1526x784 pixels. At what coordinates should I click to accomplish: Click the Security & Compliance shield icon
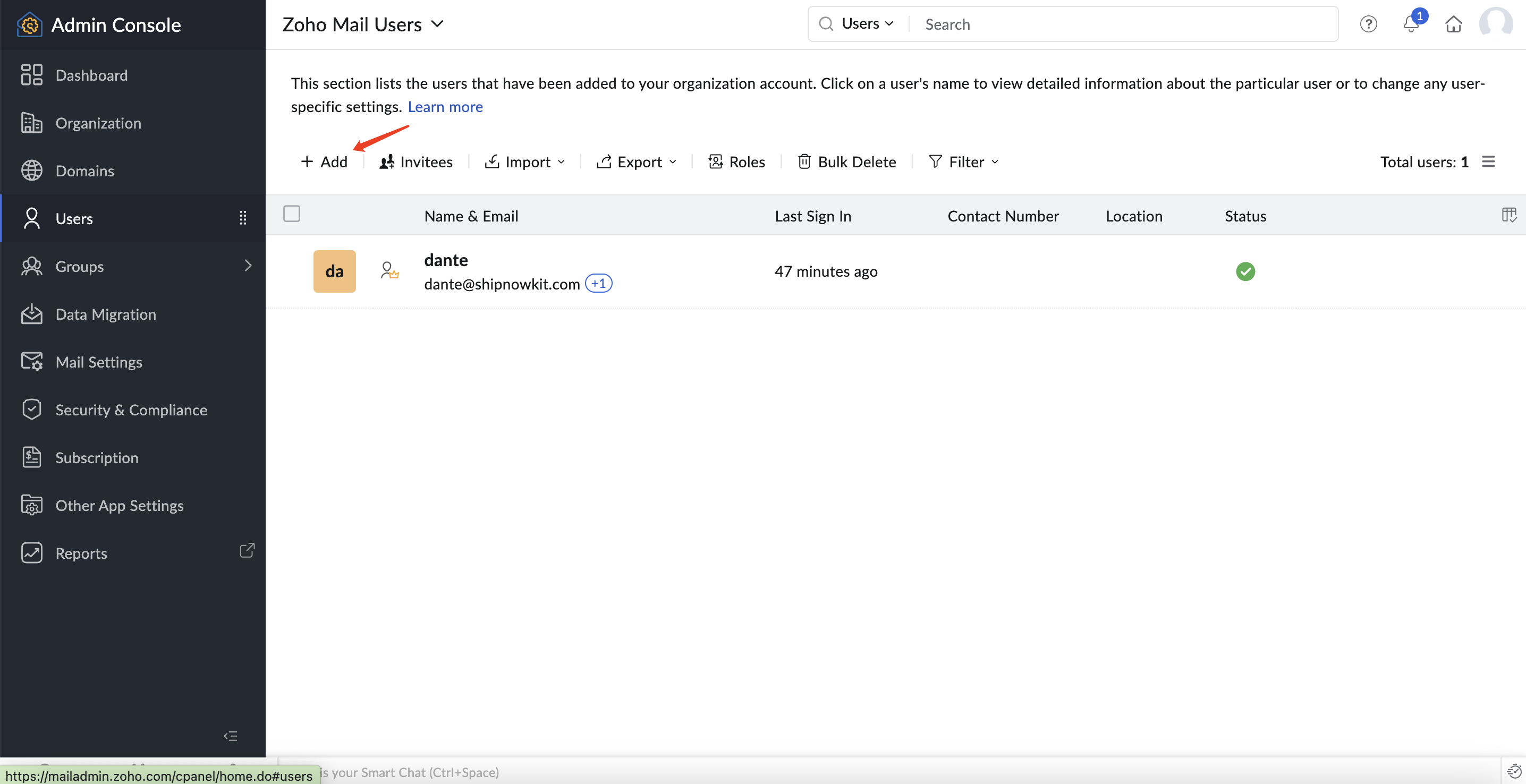tap(31, 409)
